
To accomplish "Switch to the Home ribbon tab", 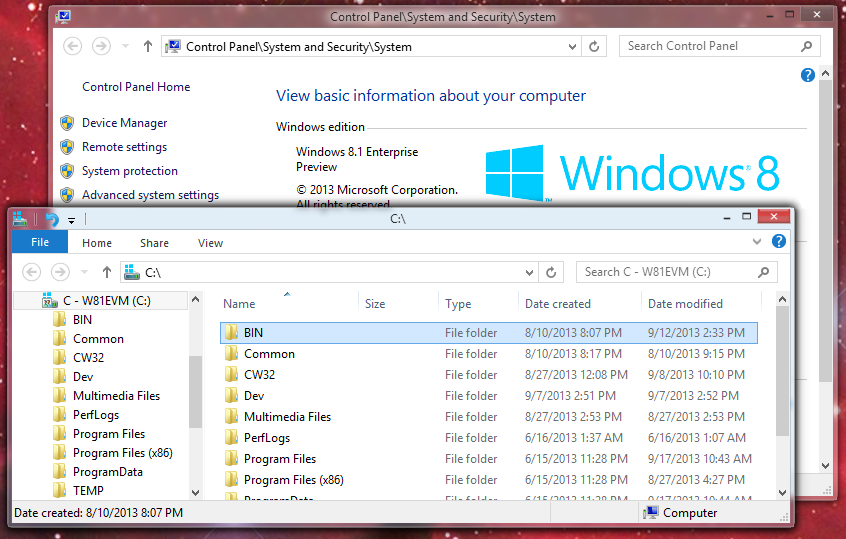I will coord(97,243).
